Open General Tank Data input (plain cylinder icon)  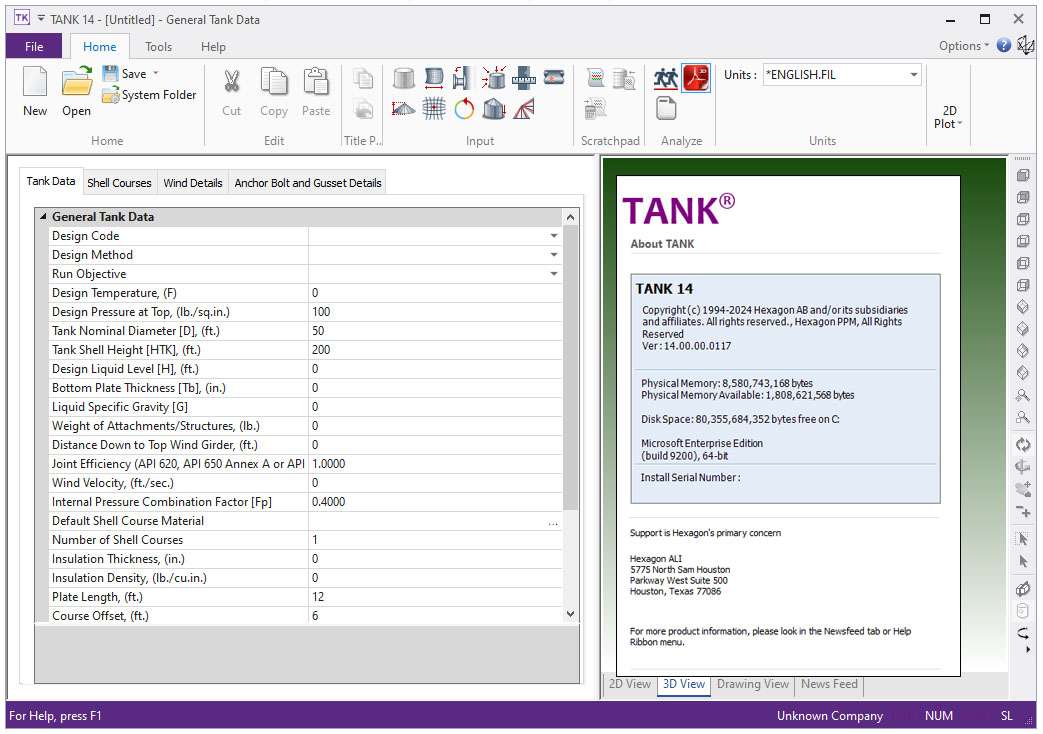[404, 79]
